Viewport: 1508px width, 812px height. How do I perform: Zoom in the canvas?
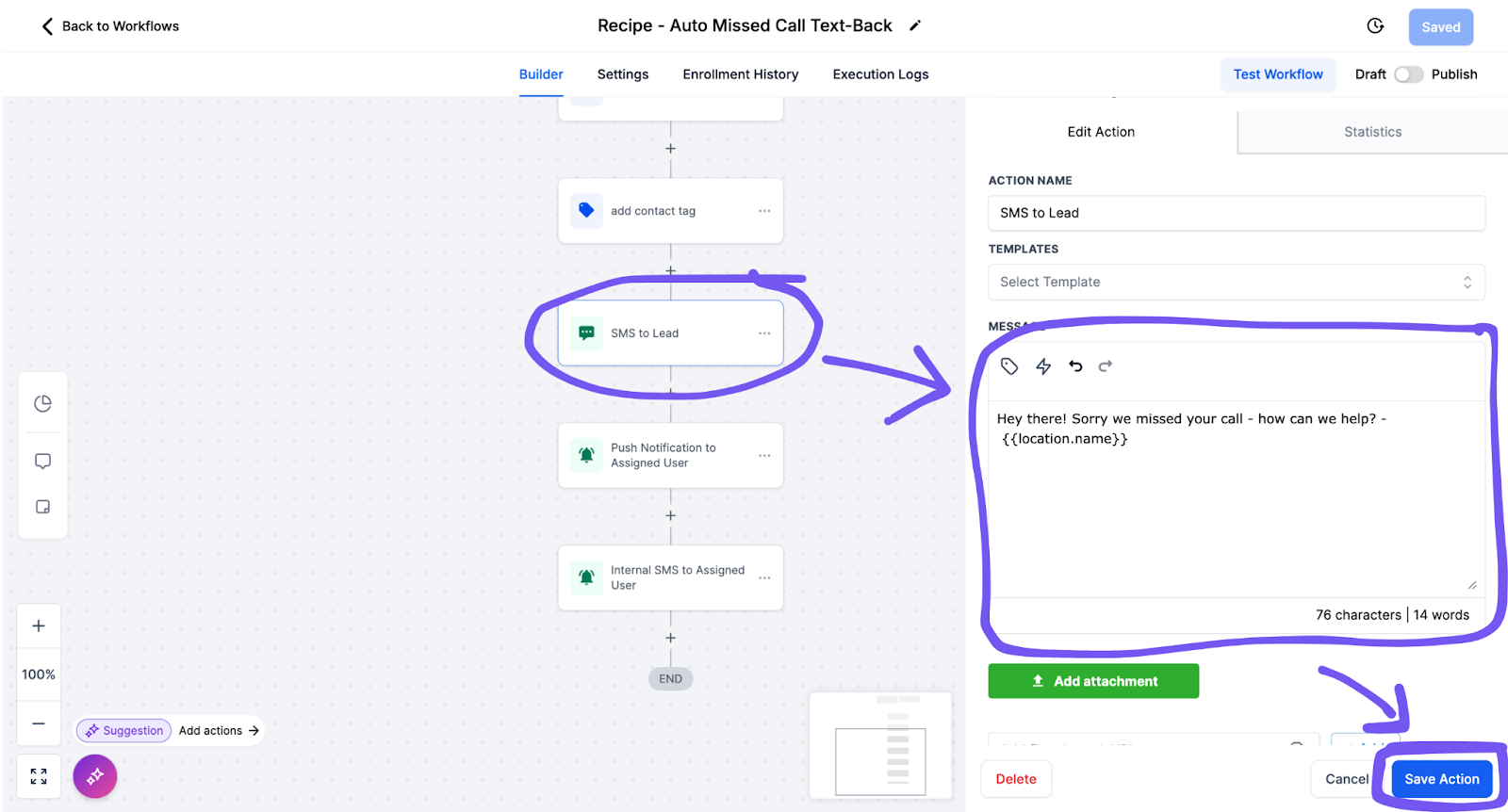tap(39, 626)
